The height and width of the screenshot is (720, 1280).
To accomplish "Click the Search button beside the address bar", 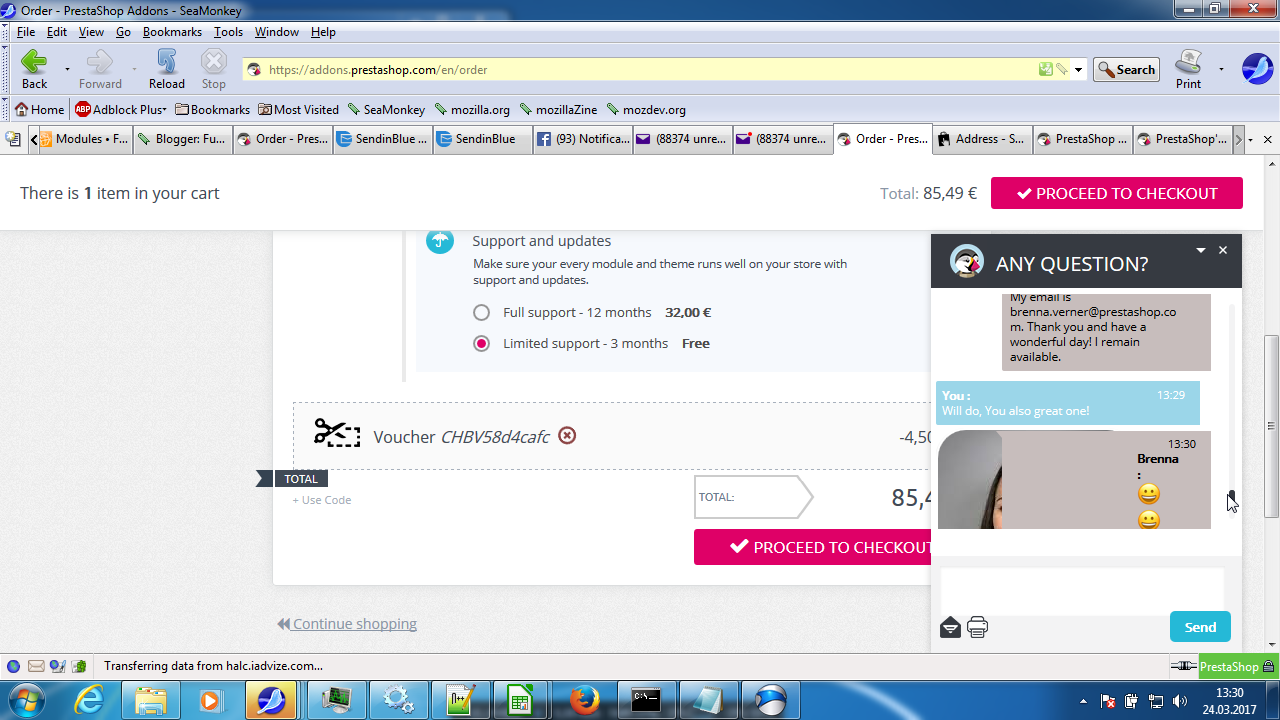I will pos(1126,70).
